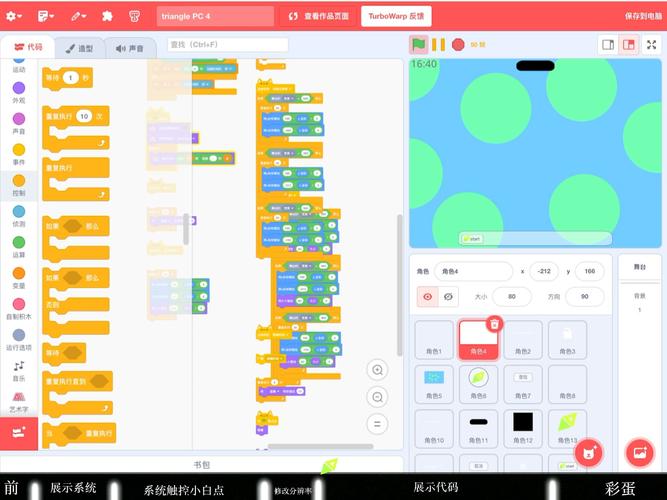Zoom out the code workspace
Viewport: 667px width, 500px height.
pyautogui.click(x=377, y=397)
